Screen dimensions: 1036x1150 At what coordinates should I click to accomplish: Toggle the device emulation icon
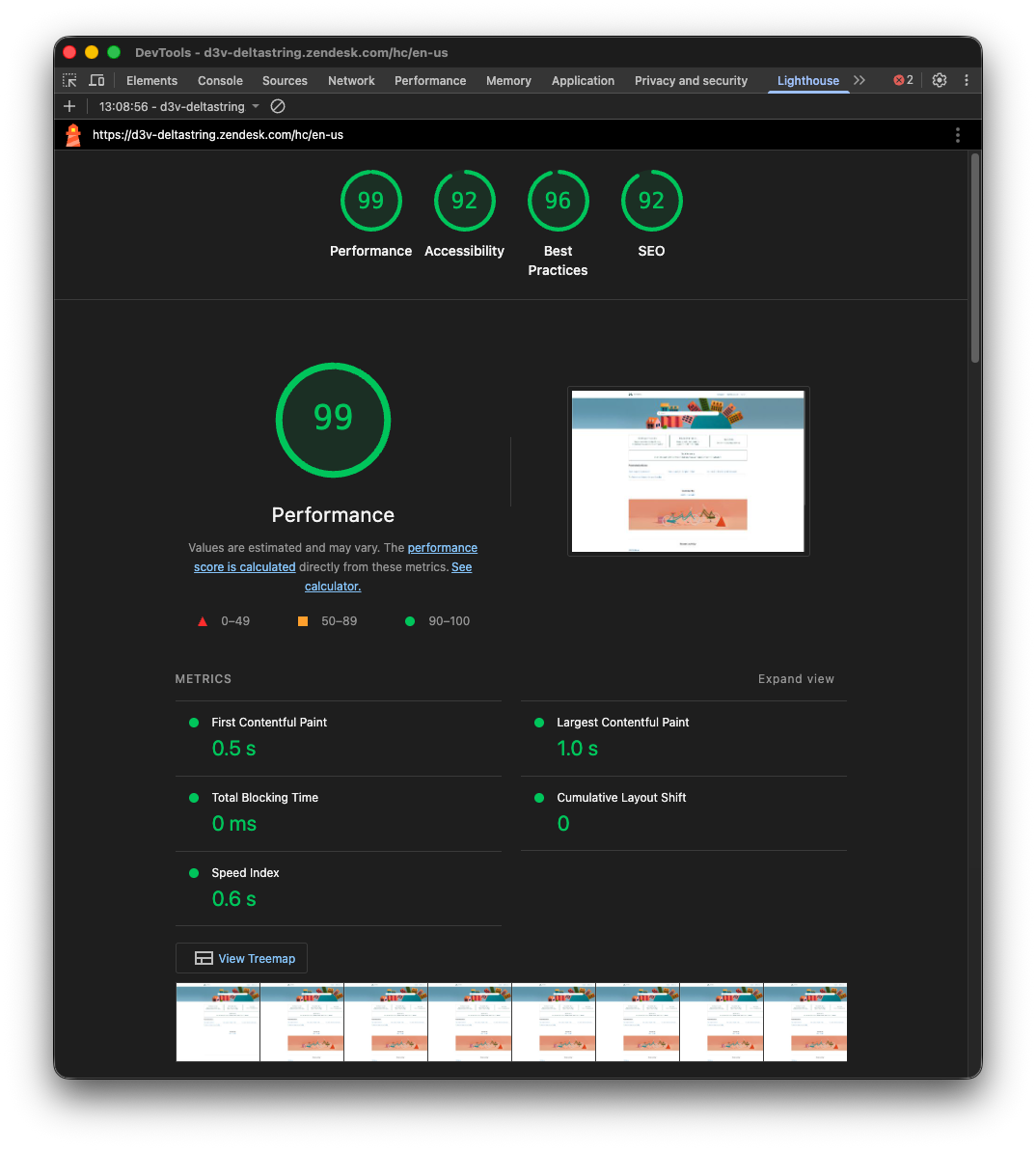point(96,80)
